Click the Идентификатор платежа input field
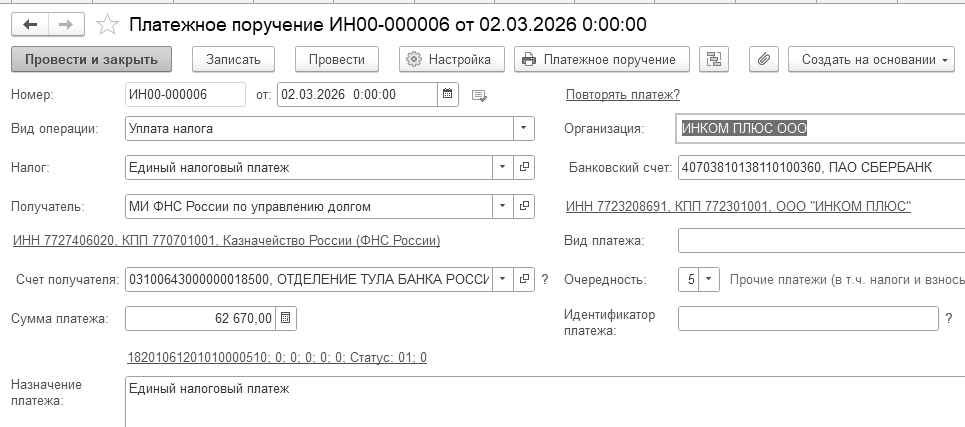 (807, 319)
